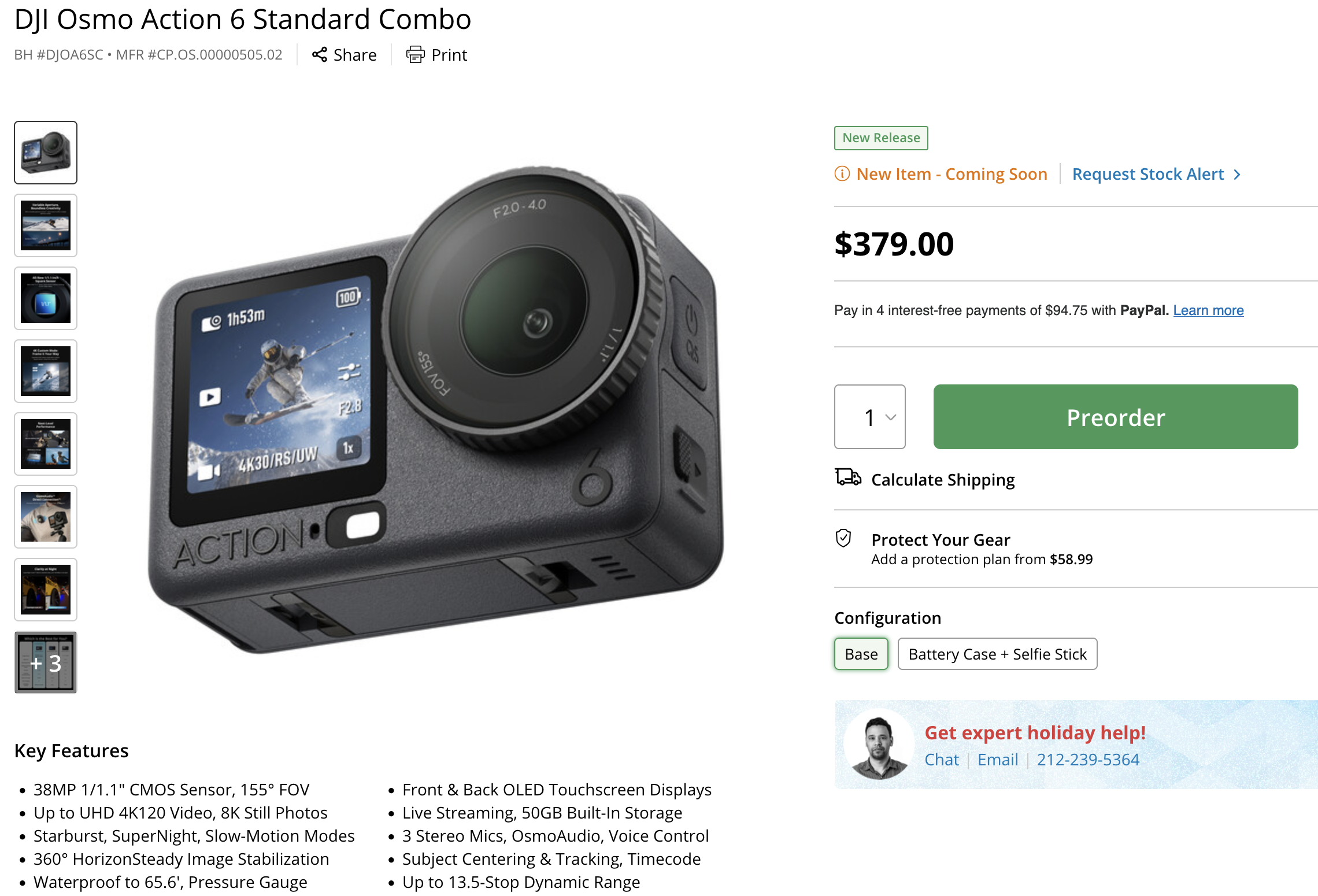Start a Chat with an expert
This screenshot has width=1318, height=896.
click(941, 760)
